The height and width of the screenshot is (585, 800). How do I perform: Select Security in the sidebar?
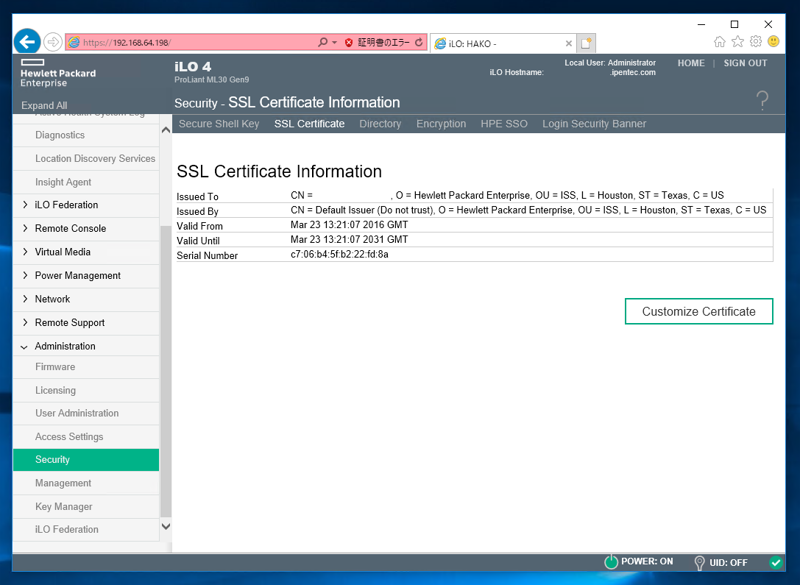[86, 460]
